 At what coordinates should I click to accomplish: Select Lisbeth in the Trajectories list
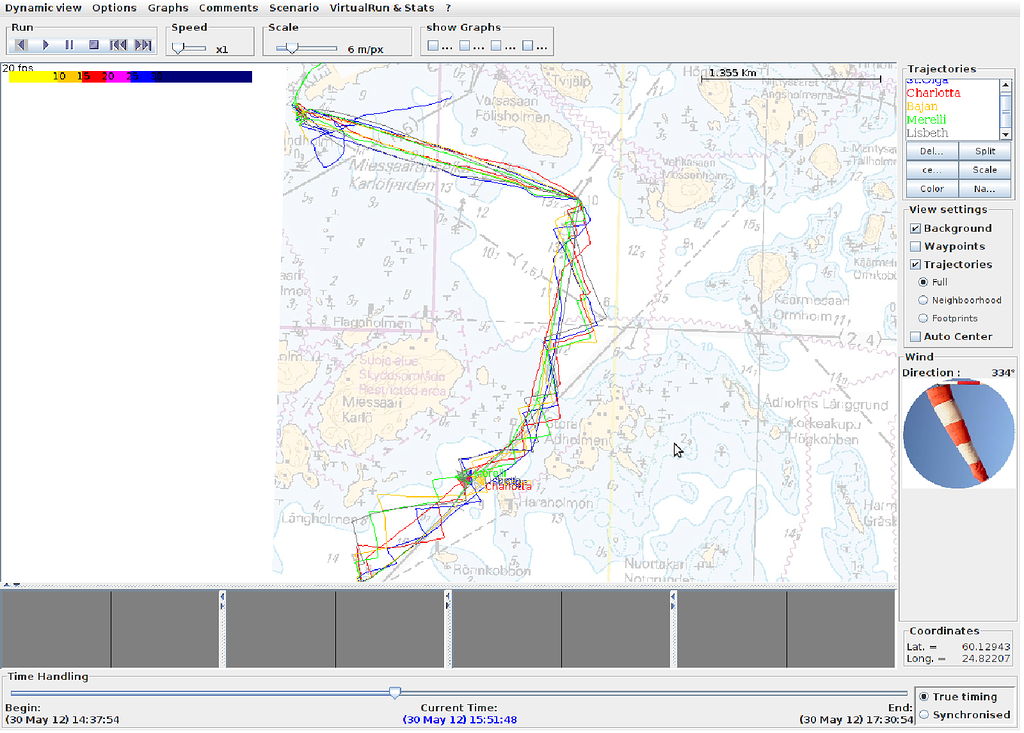(x=927, y=133)
